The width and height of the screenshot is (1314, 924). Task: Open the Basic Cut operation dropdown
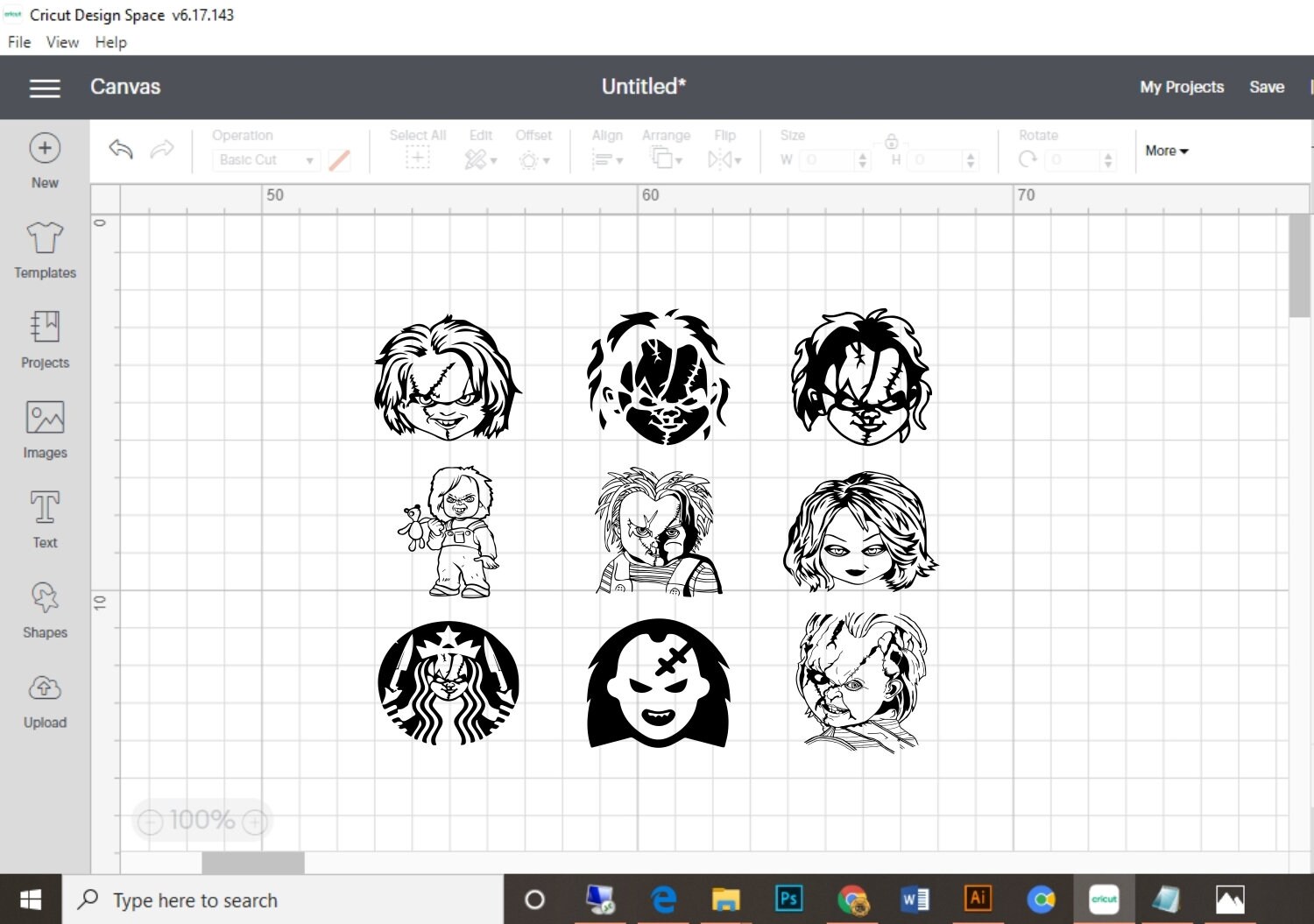coord(265,160)
